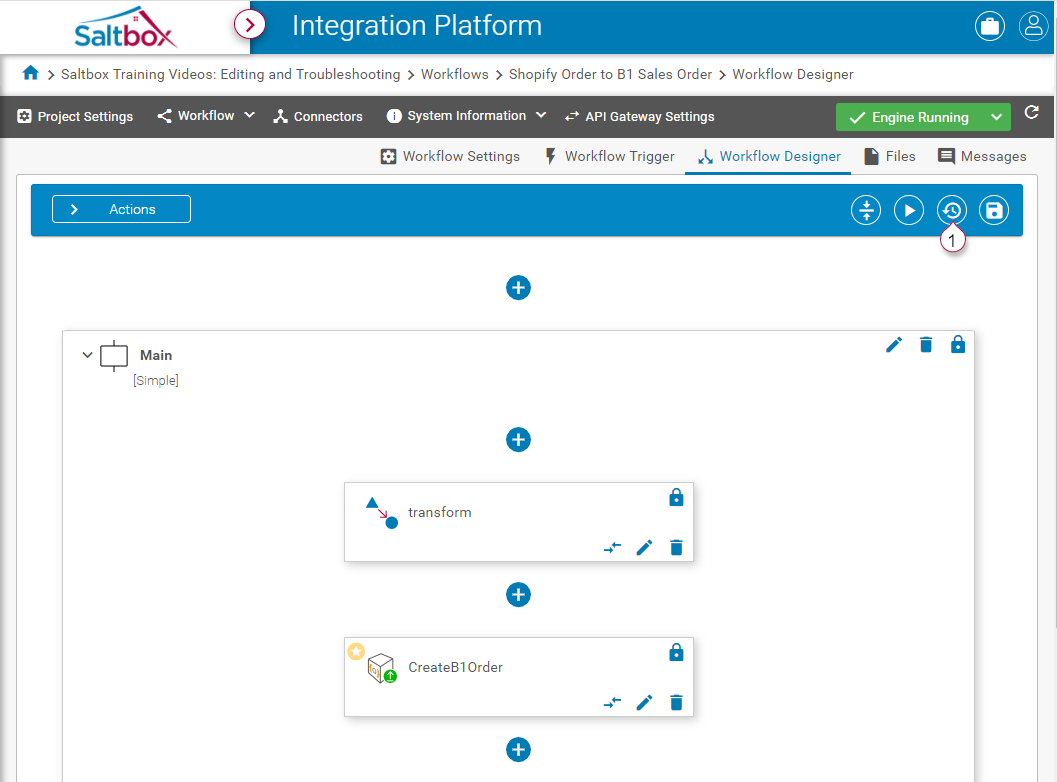This screenshot has width=1057, height=782.
Task: Delete the CreateB1Order step
Action: click(676, 702)
